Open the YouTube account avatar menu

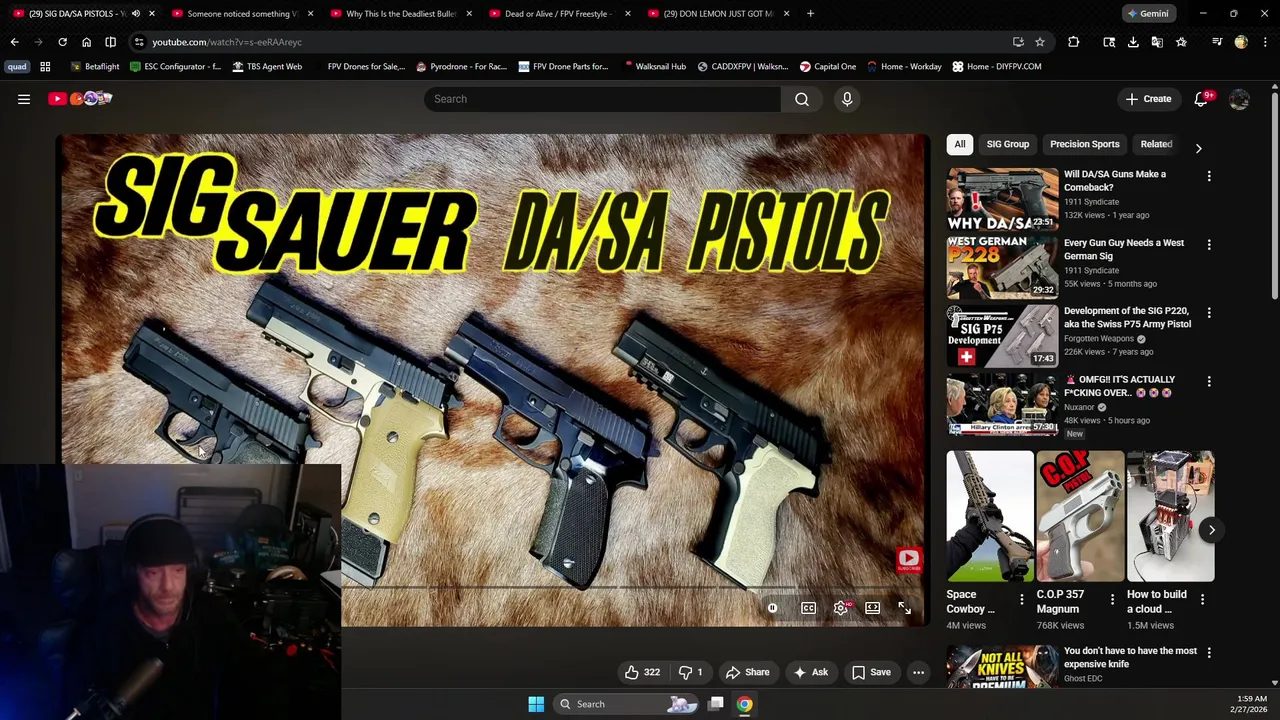point(1239,99)
